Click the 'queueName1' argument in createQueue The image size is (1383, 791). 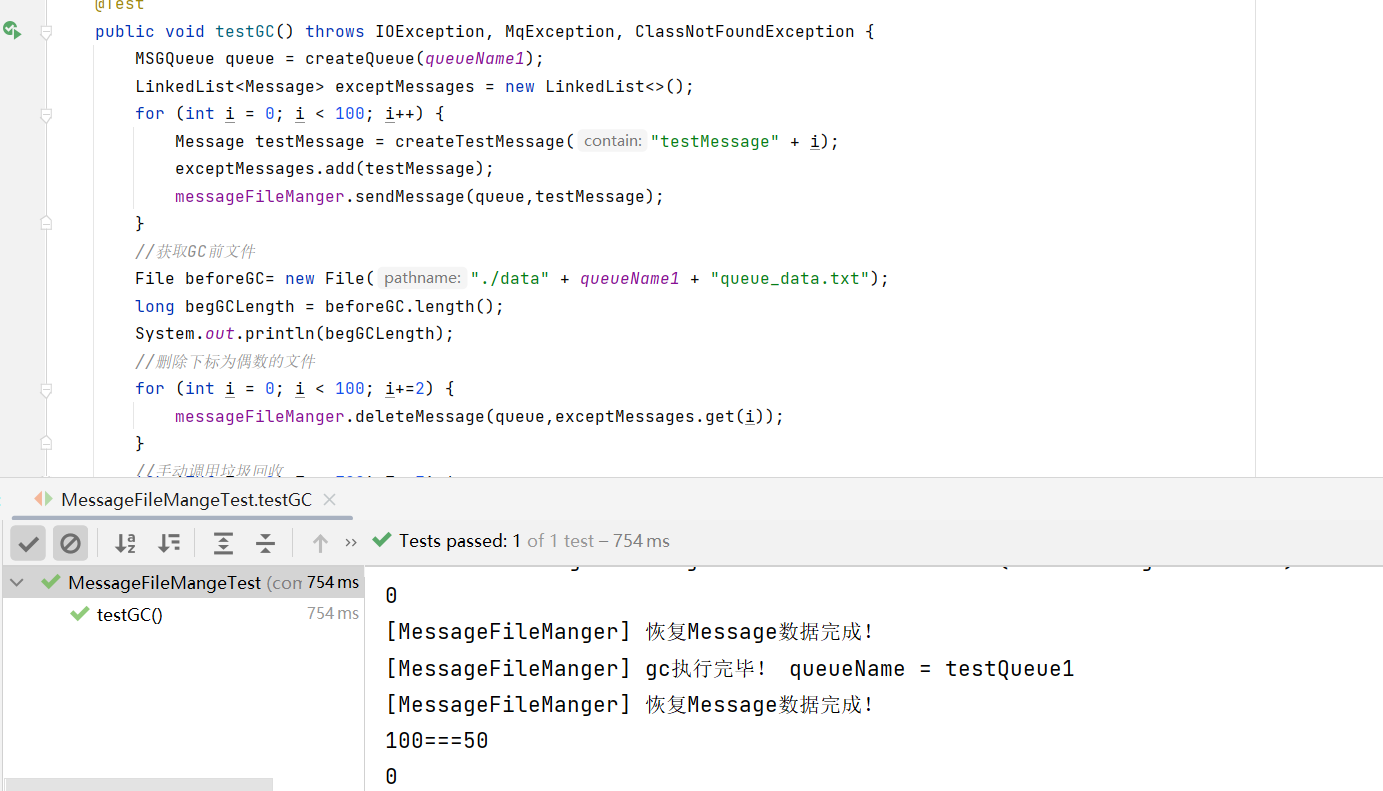(475, 59)
